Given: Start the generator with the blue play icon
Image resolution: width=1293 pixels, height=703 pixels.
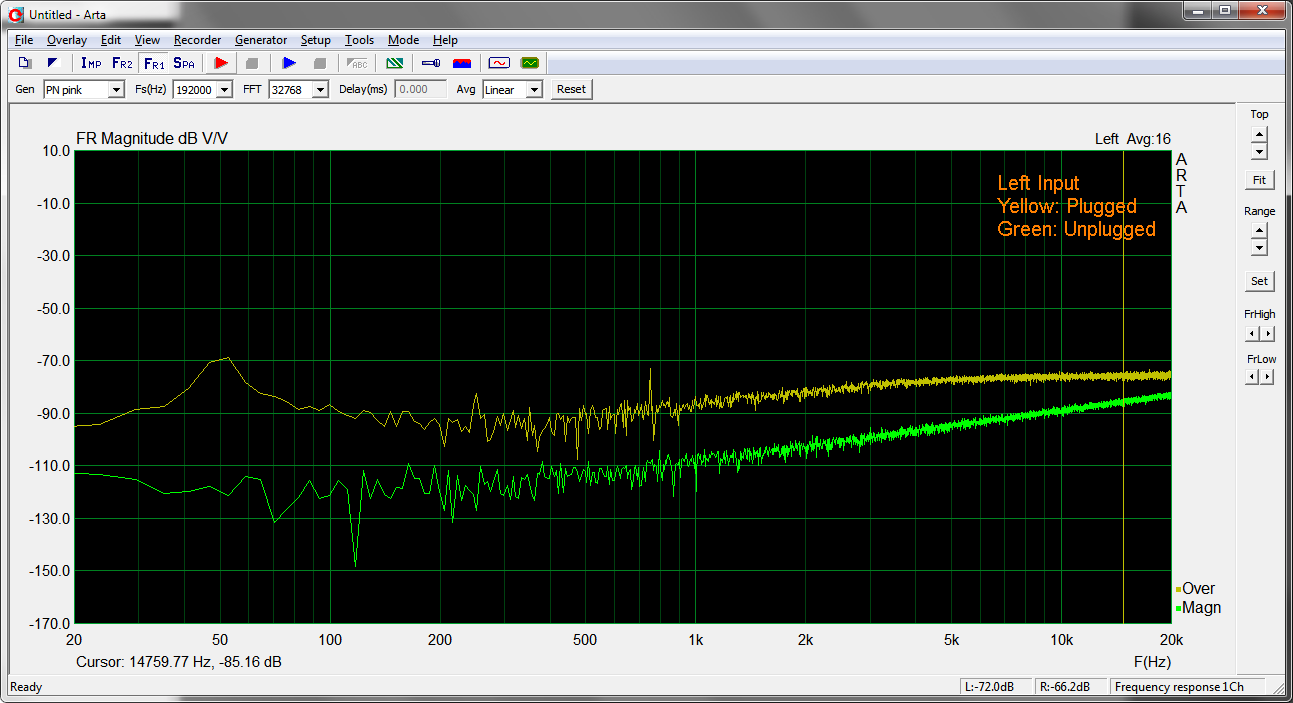Looking at the screenshot, I should point(289,63).
